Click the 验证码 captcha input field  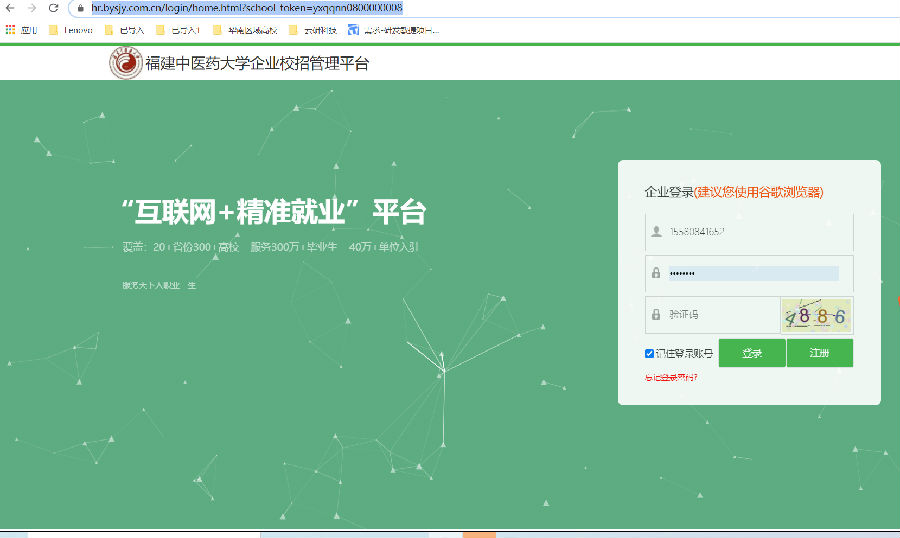coord(712,315)
